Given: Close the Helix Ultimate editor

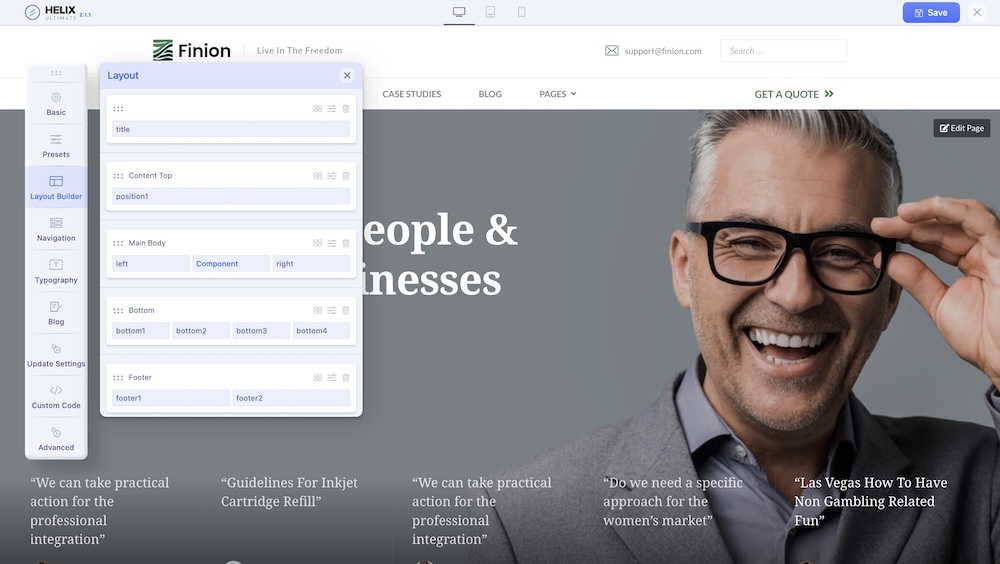Looking at the screenshot, I should pos(977,12).
